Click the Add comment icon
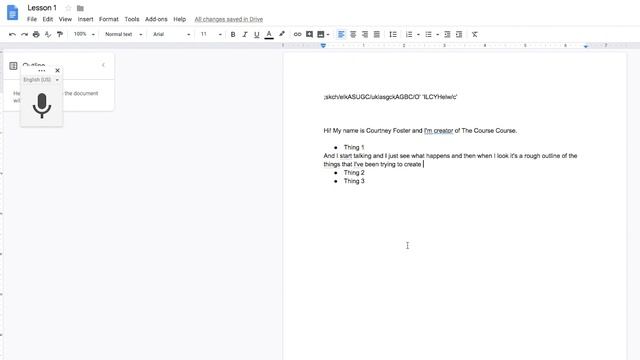The image size is (640, 360). coord(309,34)
